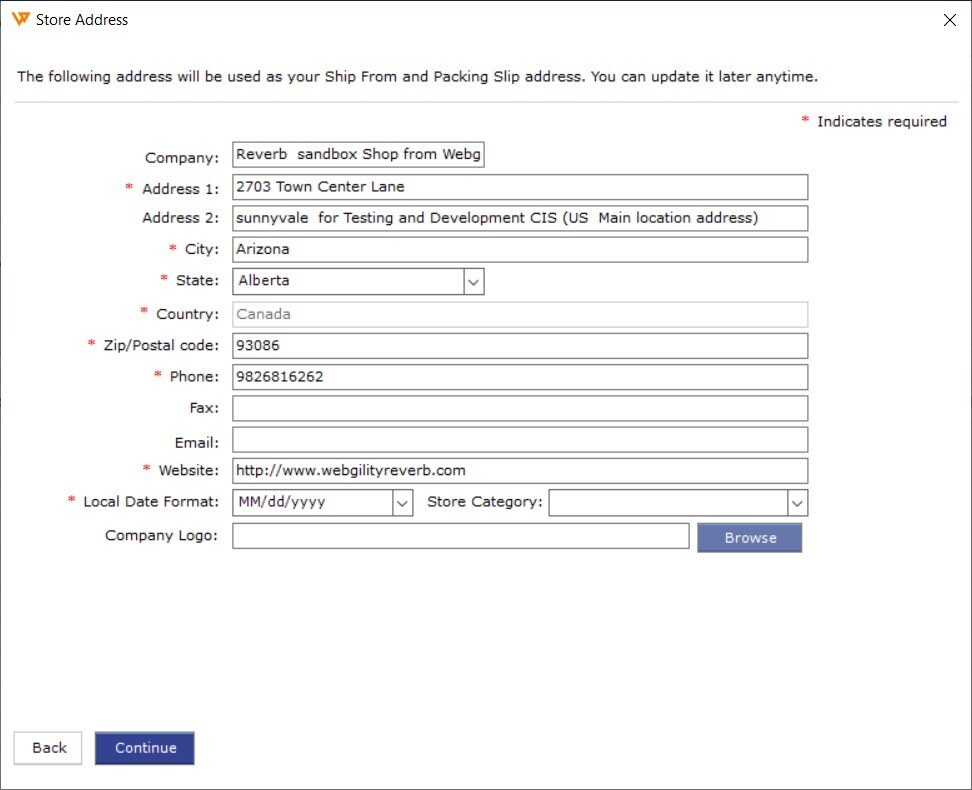Select the Phone number field
Viewport: 972px width, 790px height.
tap(519, 377)
